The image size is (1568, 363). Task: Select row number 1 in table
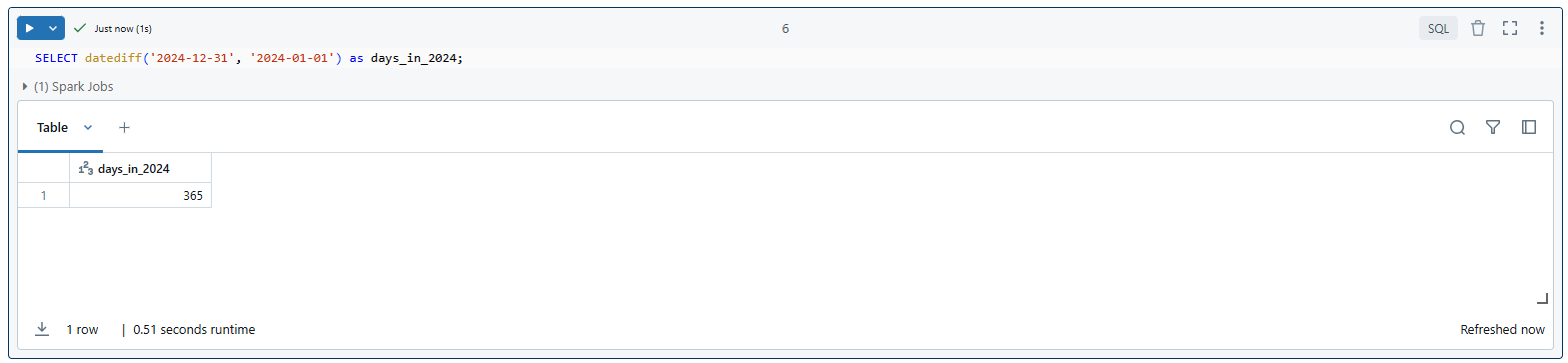click(x=44, y=195)
